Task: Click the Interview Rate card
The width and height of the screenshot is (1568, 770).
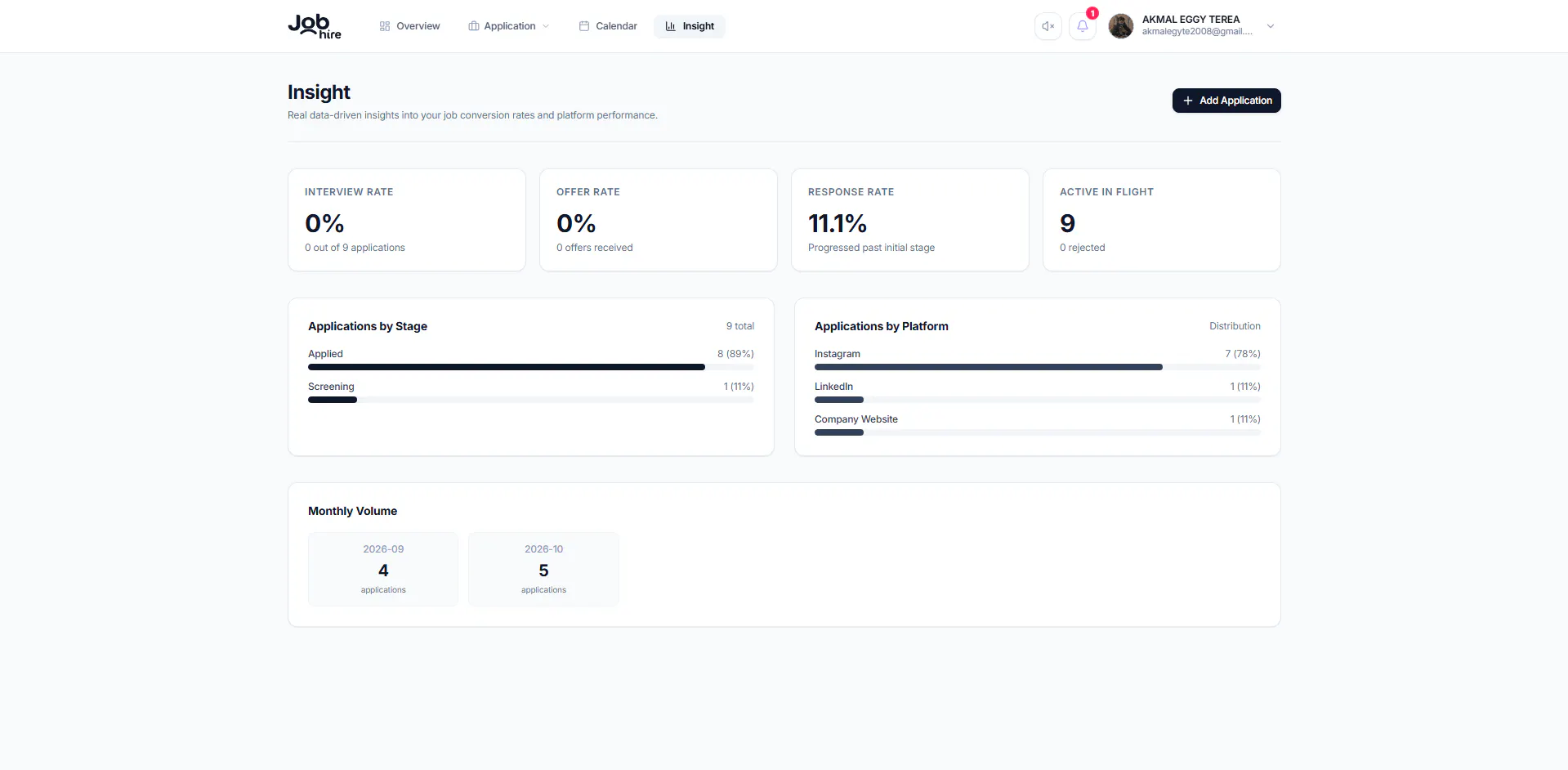Action: 407,220
